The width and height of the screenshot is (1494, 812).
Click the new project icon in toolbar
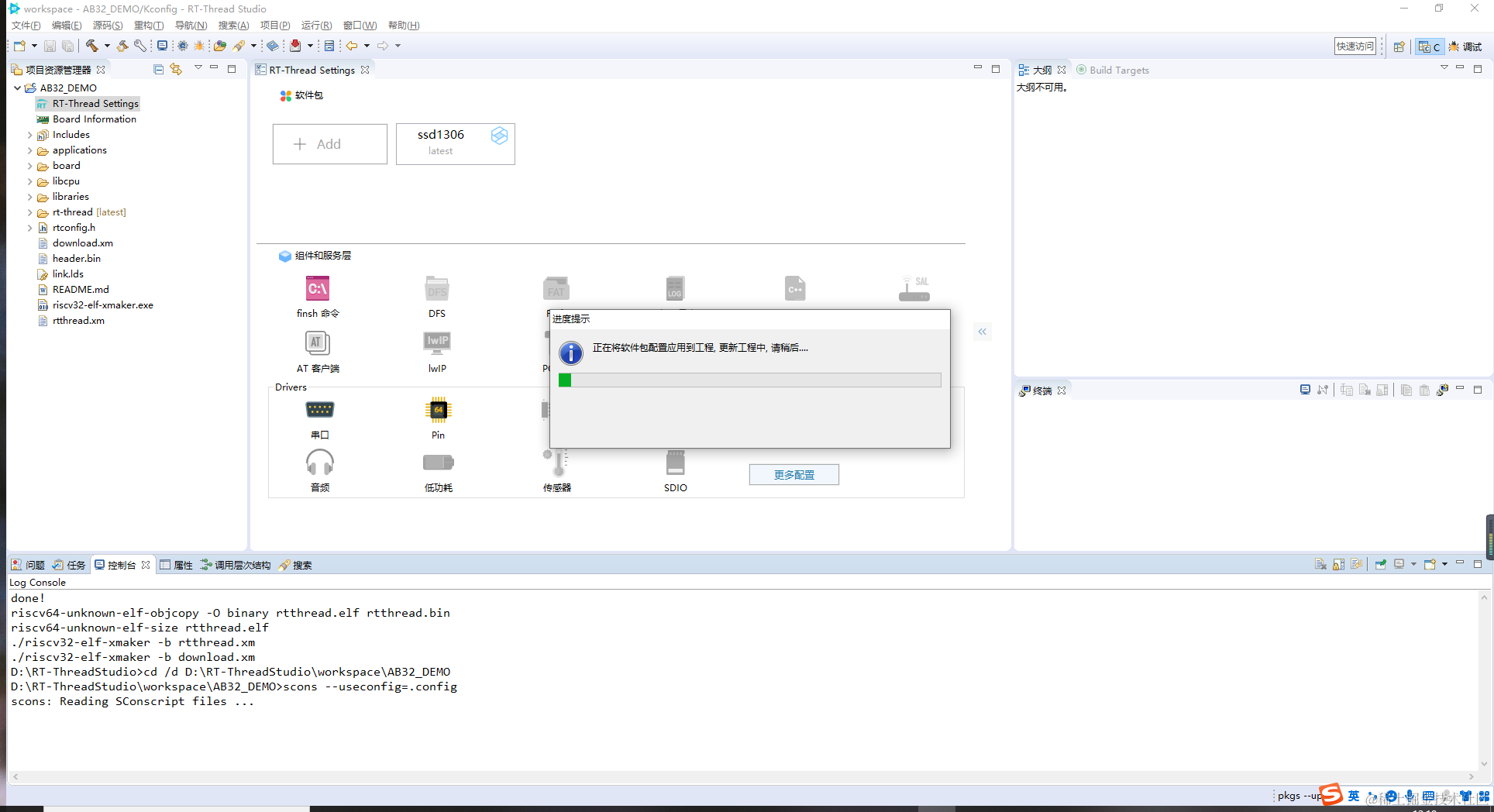pyautogui.click(x=20, y=46)
